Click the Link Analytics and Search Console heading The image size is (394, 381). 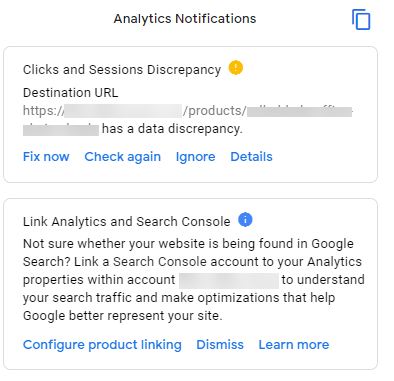tap(126, 221)
